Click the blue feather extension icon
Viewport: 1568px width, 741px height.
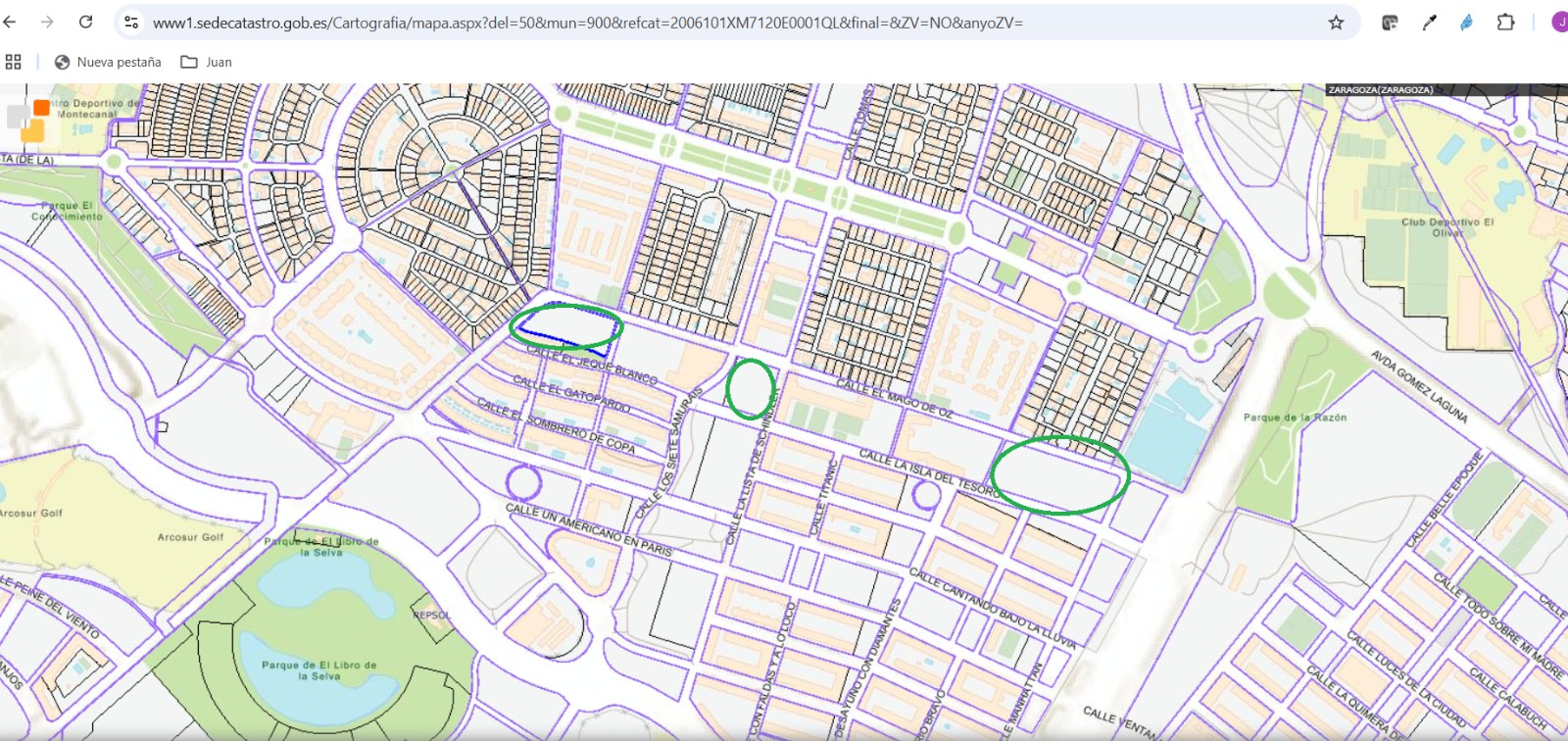(1466, 23)
